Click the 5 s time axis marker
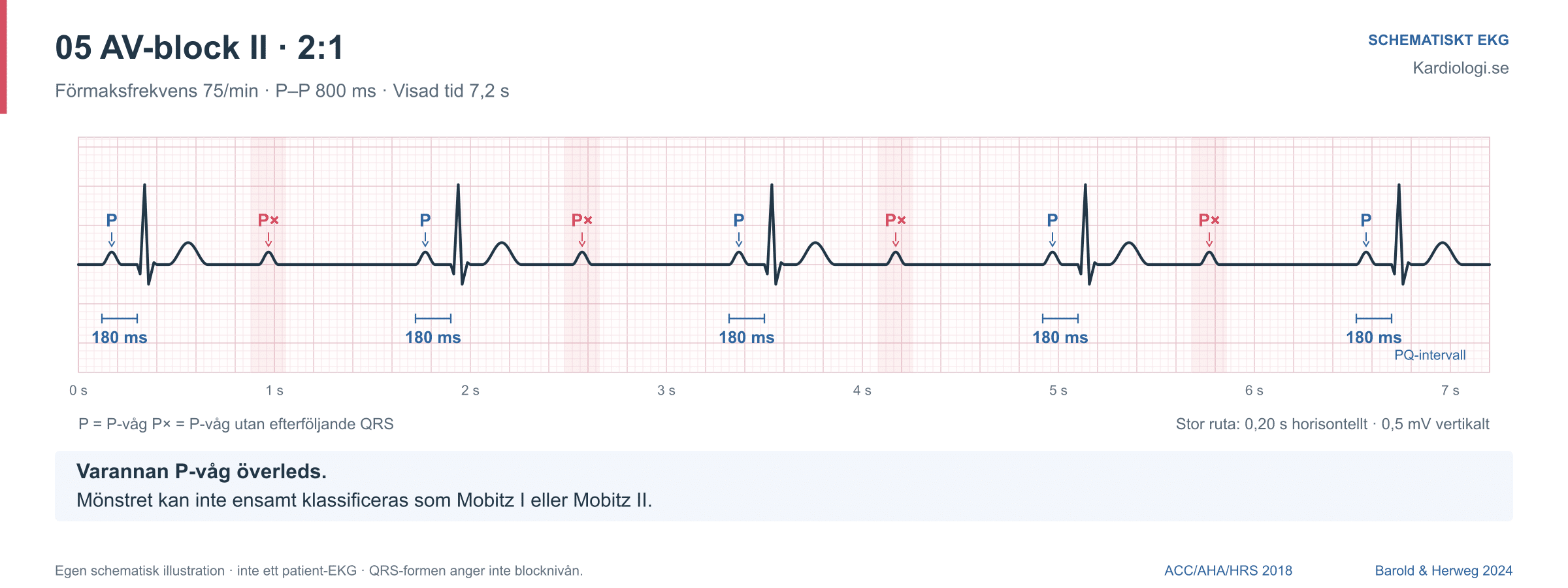This screenshot has width=1568, height=588. [1058, 391]
